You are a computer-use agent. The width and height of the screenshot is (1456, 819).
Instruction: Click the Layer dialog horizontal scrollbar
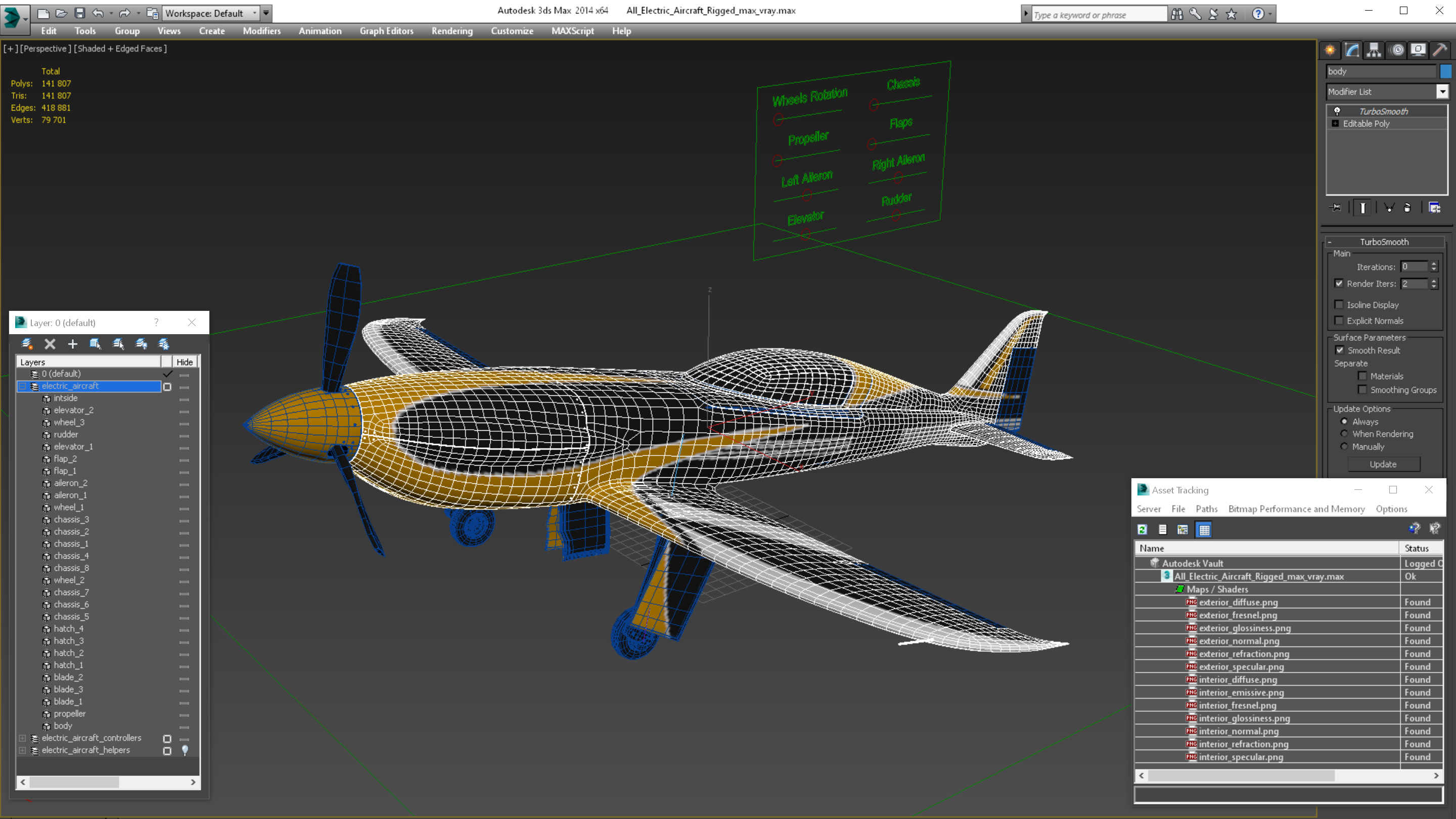107,782
